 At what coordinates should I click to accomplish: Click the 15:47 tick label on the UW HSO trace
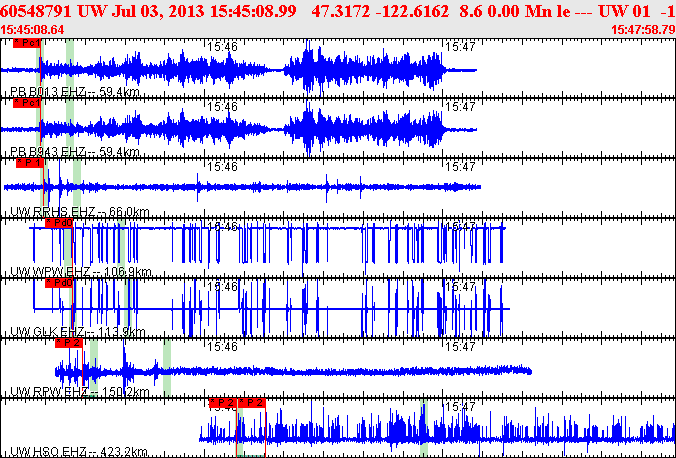pos(458,407)
